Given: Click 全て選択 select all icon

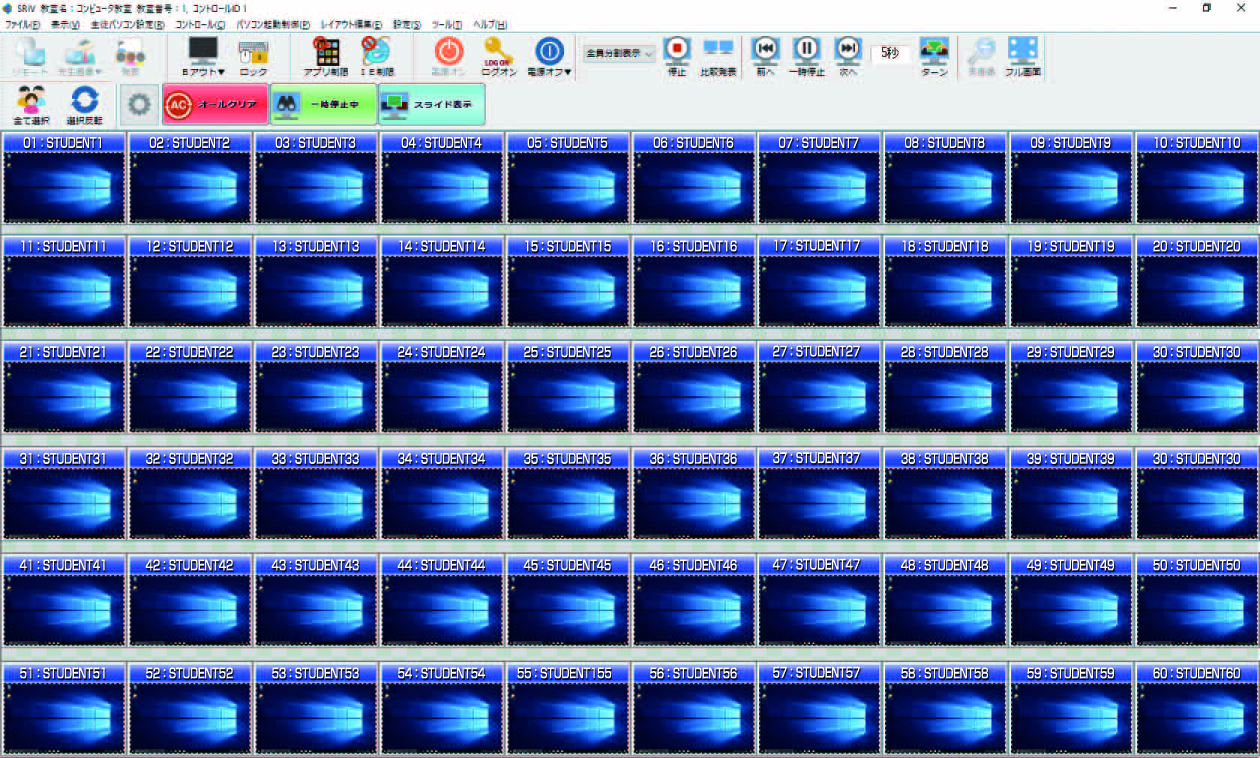Looking at the screenshot, I should 31,105.
